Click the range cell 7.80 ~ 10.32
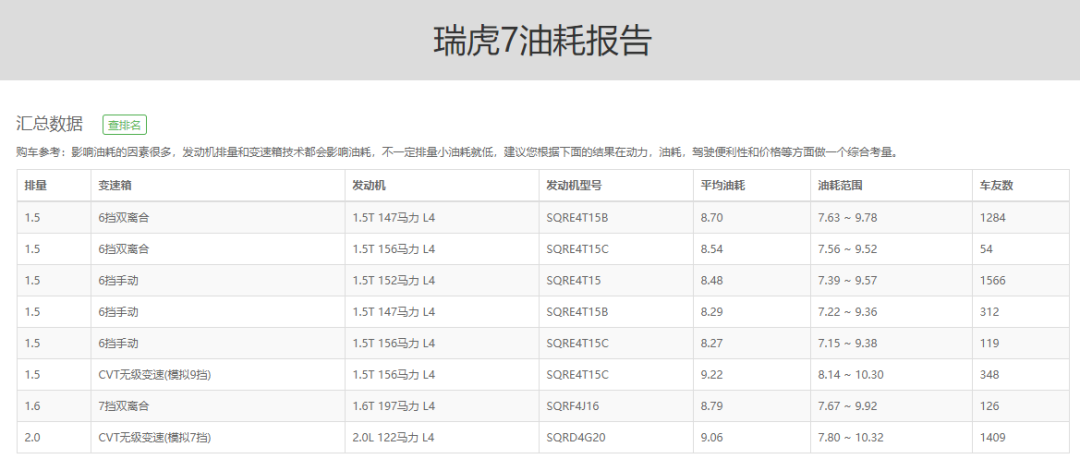The height and width of the screenshot is (459, 1080). coord(851,437)
